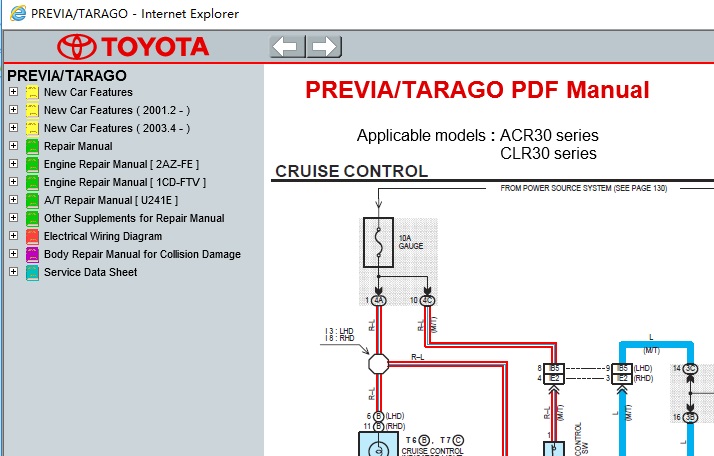Select A/T Repair Manual [ U241E ]

click(x=111, y=200)
